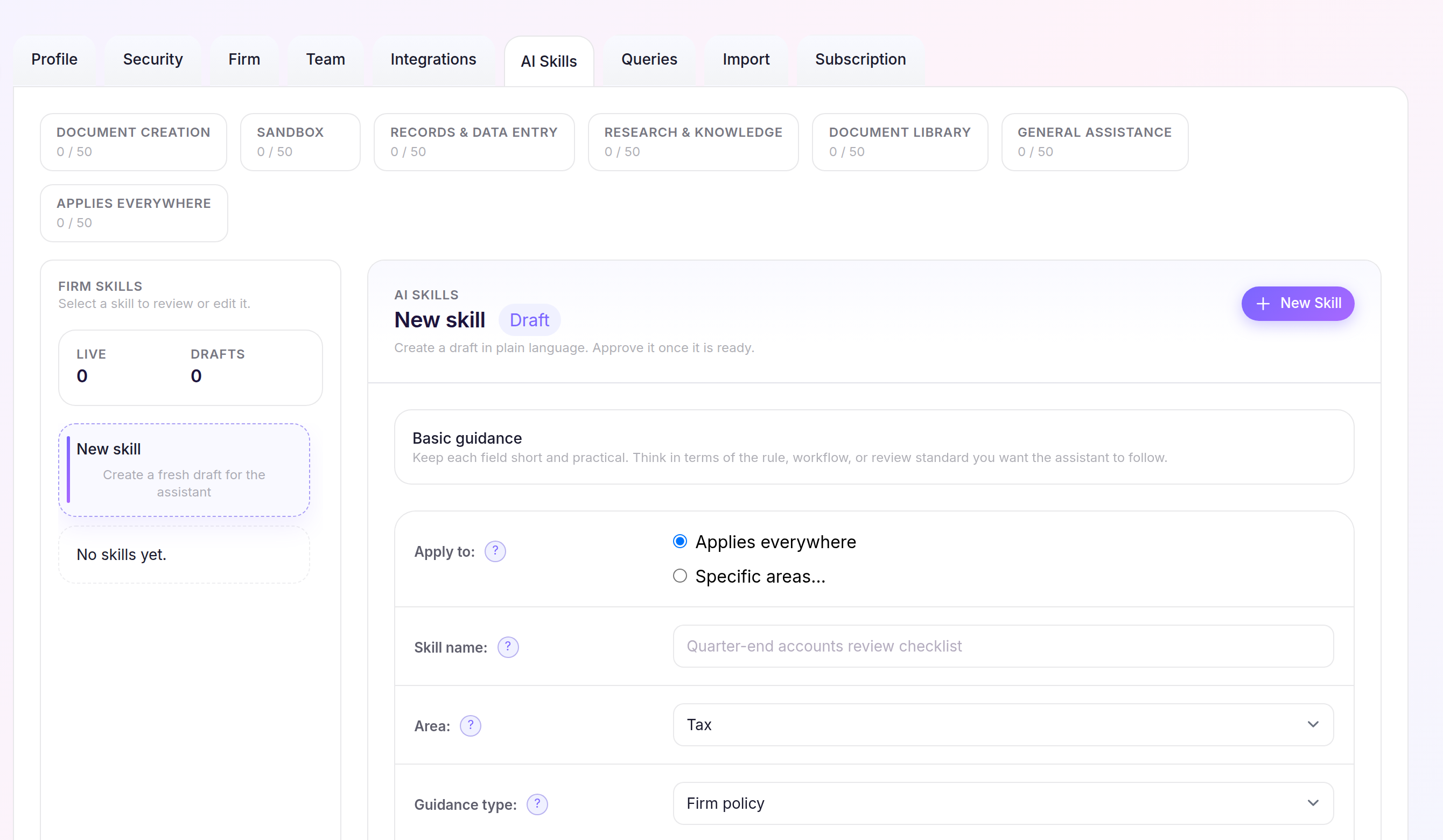Open the Document Creation category card
Image resolution: width=1443 pixels, height=840 pixels.
[134, 142]
